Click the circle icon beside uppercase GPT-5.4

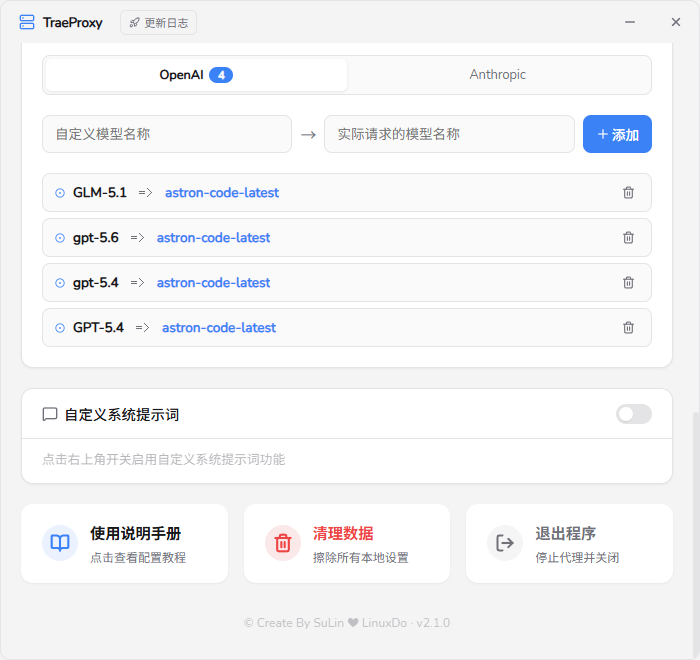pyautogui.click(x=60, y=328)
